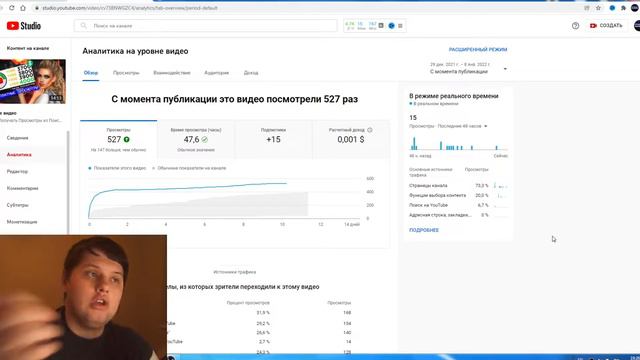640x360 pixels.
Task: Expand the Просмотры Последние 48 часов dropdown
Action: [x=448, y=126]
